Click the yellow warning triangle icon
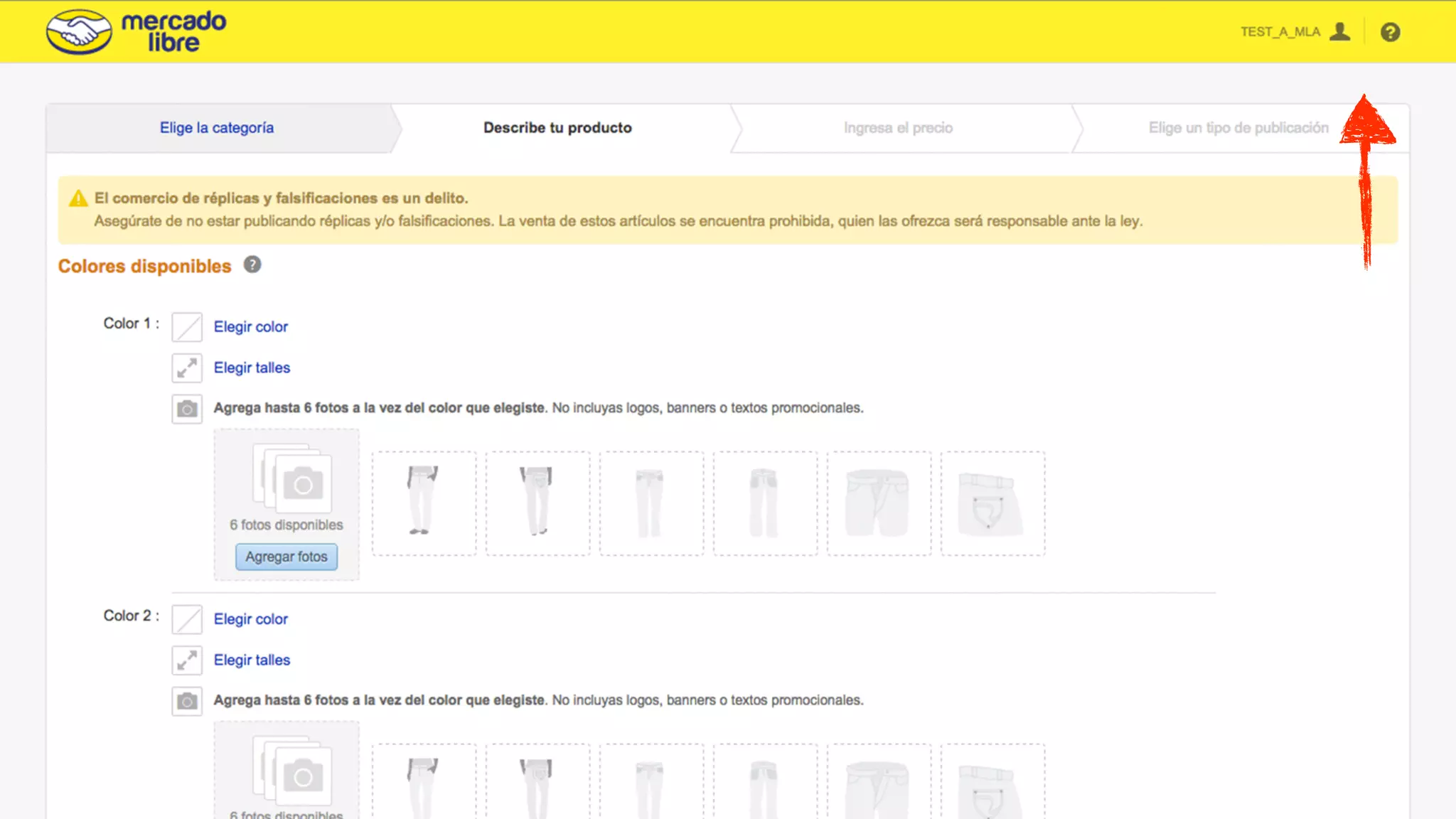This screenshot has height=819, width=1456. [78, 198]
